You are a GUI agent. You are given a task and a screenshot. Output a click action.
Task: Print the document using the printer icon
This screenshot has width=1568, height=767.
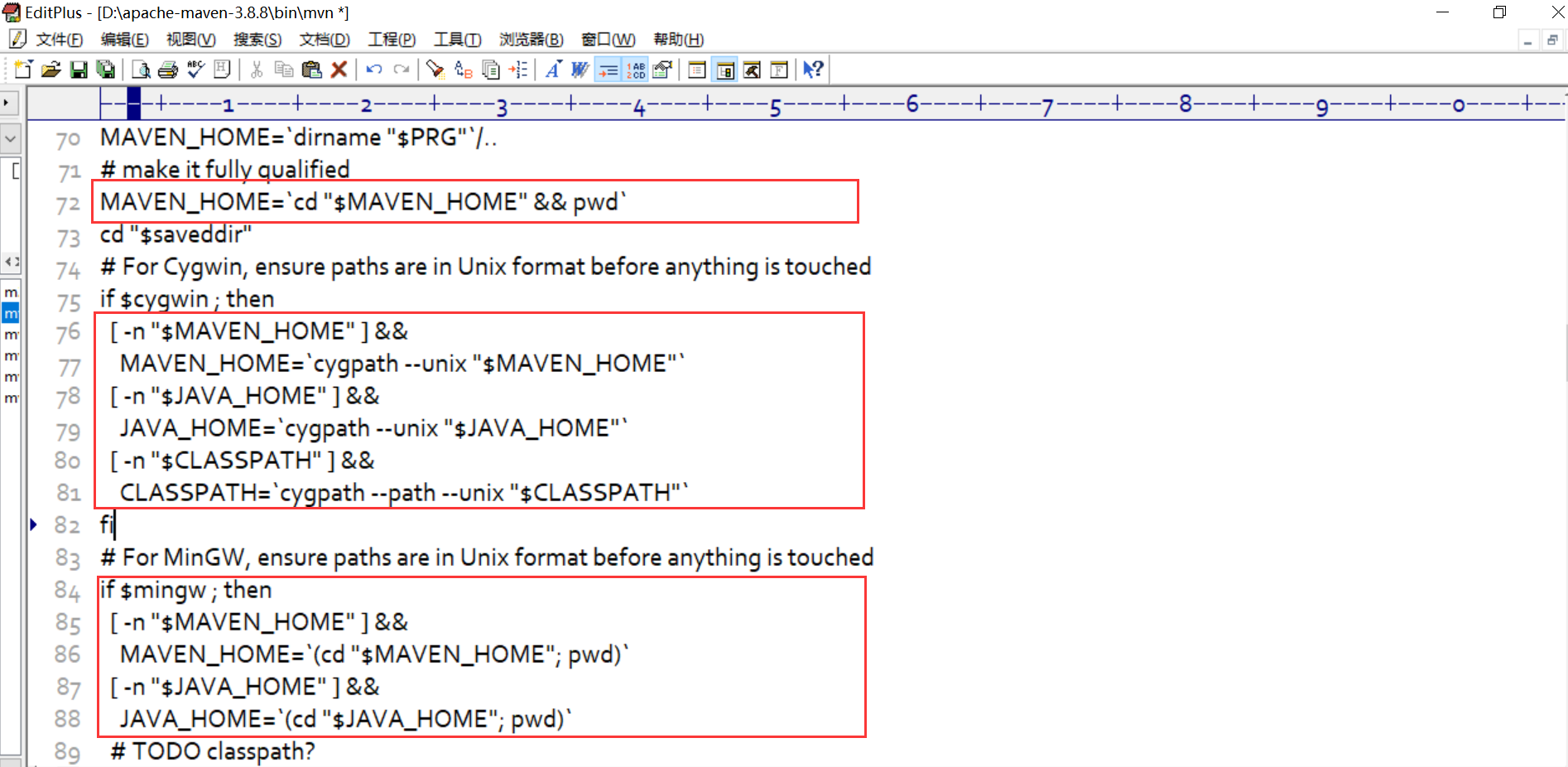click(168, 70)
